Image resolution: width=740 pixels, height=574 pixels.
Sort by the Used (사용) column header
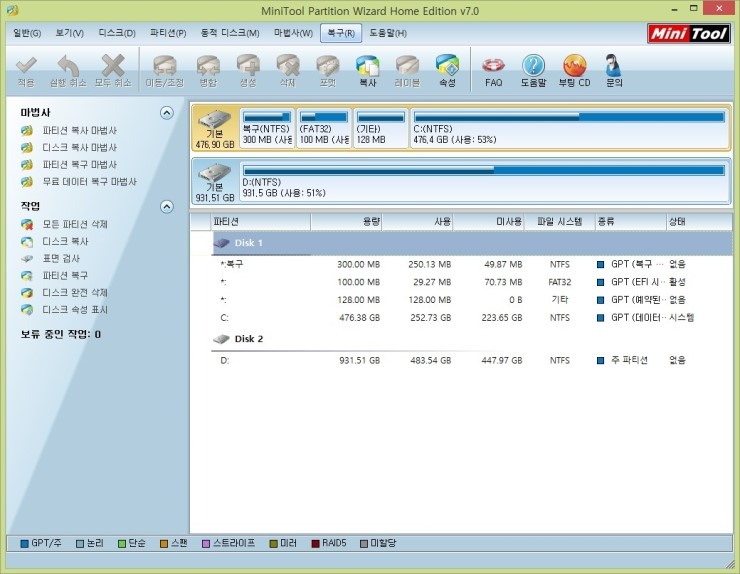[417, 221]
